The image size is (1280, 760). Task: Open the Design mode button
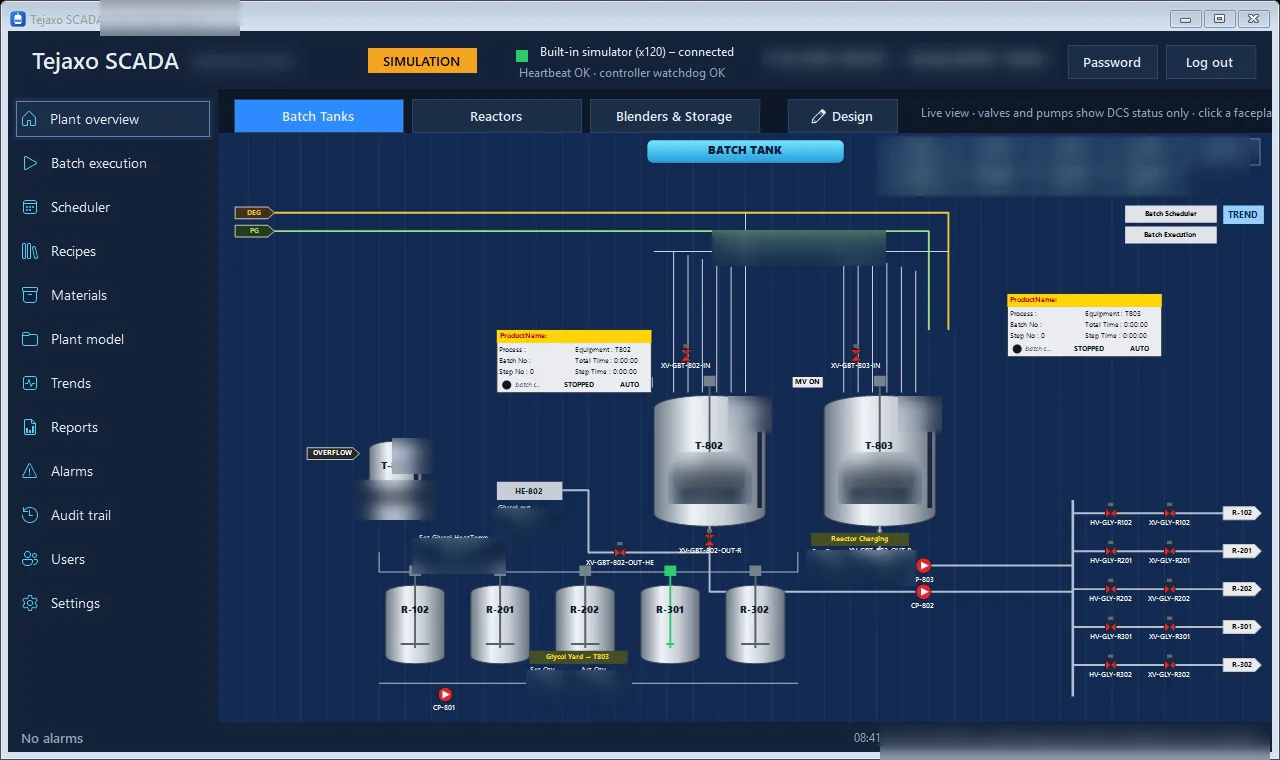[x=842, y=116]
